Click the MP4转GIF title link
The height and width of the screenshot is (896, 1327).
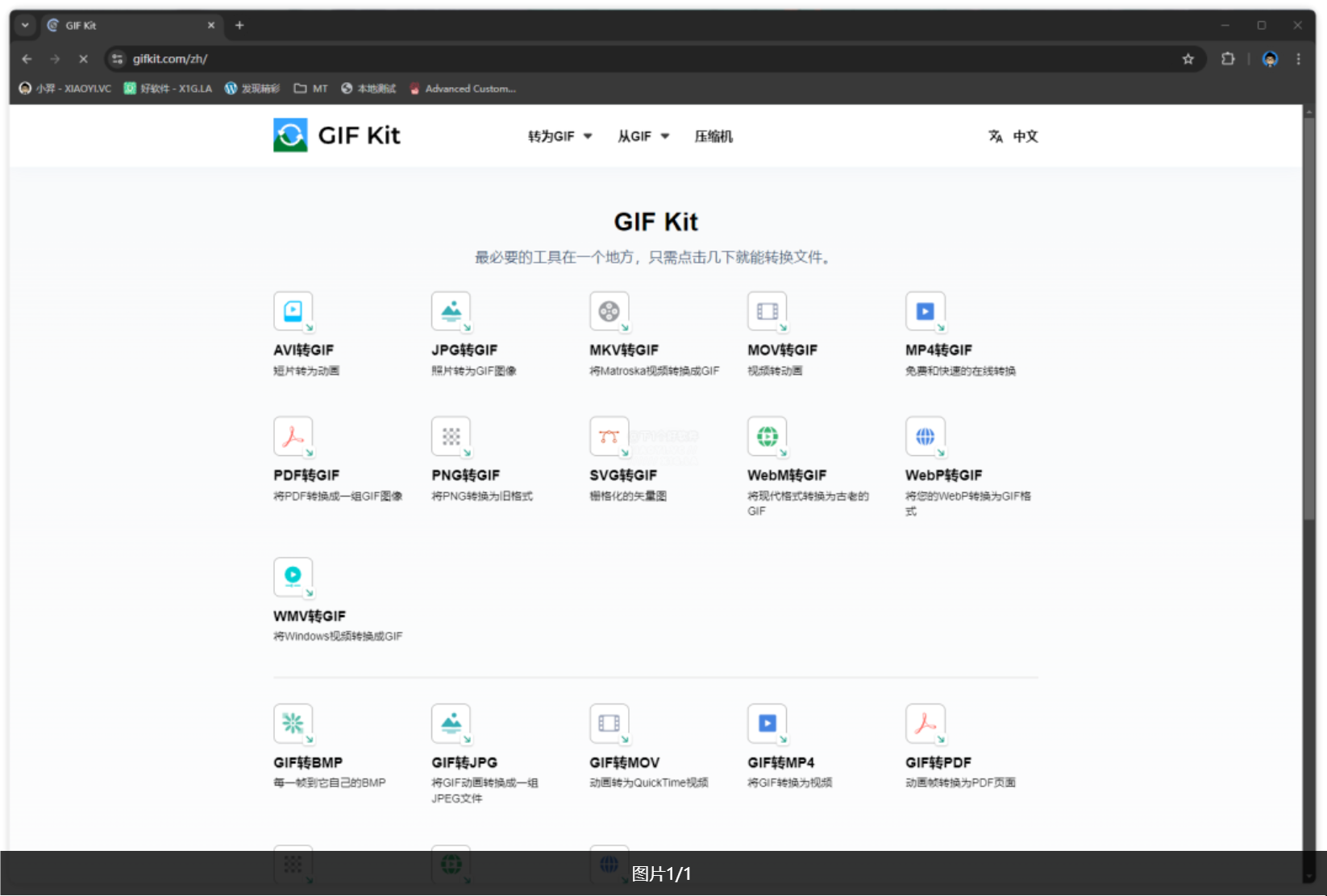(938, 350)
